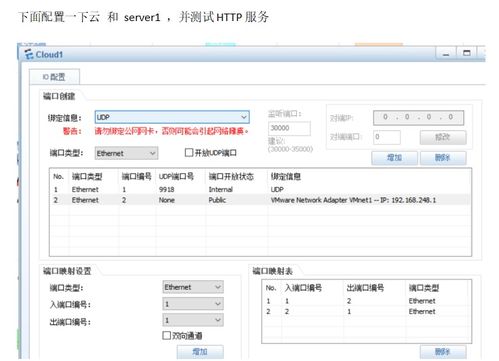Click the 监听端口 30000 field

click(x=289, y=128)
